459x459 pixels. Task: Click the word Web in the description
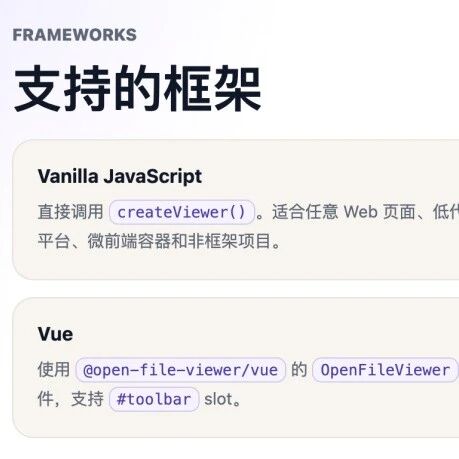click(360, 212)
